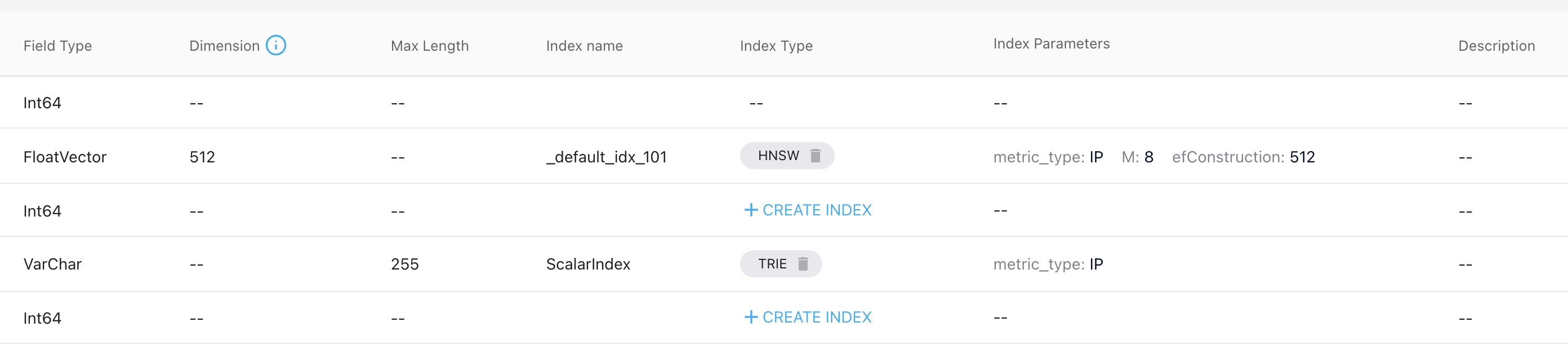Viewport: 1568px width, 362px height.
Task: Select the ScalarIndex index name cell
Action: click(x=587, y=264)
